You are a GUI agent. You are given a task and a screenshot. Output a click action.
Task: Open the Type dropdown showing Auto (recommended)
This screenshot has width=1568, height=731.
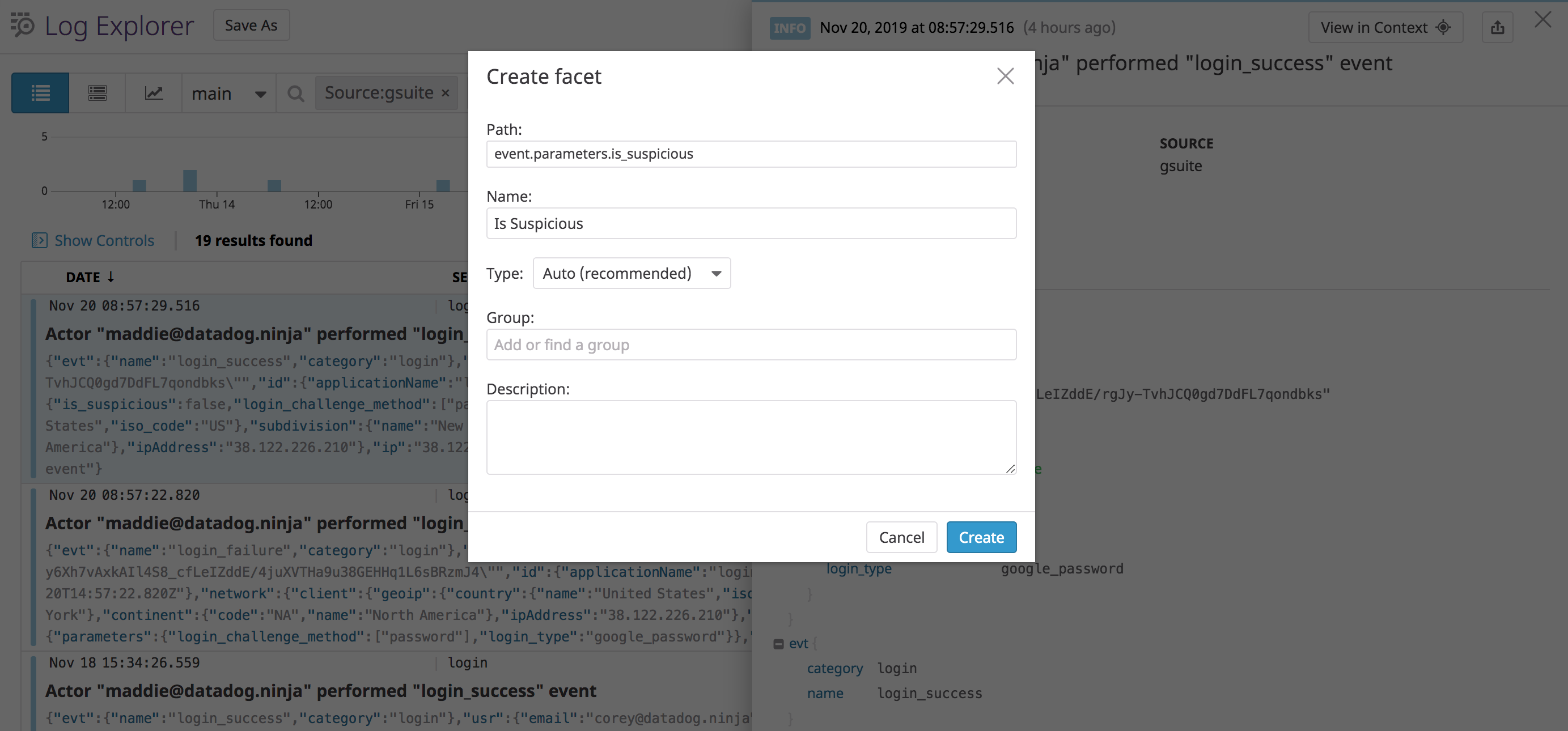[631, 273]
